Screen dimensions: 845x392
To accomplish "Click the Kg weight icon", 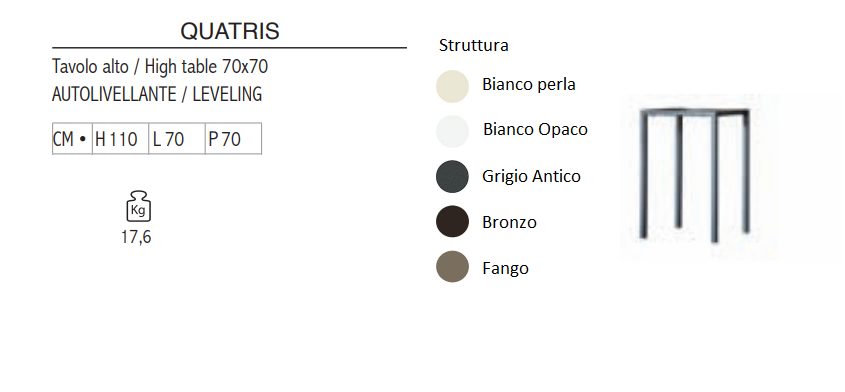I will coord(138,206).
